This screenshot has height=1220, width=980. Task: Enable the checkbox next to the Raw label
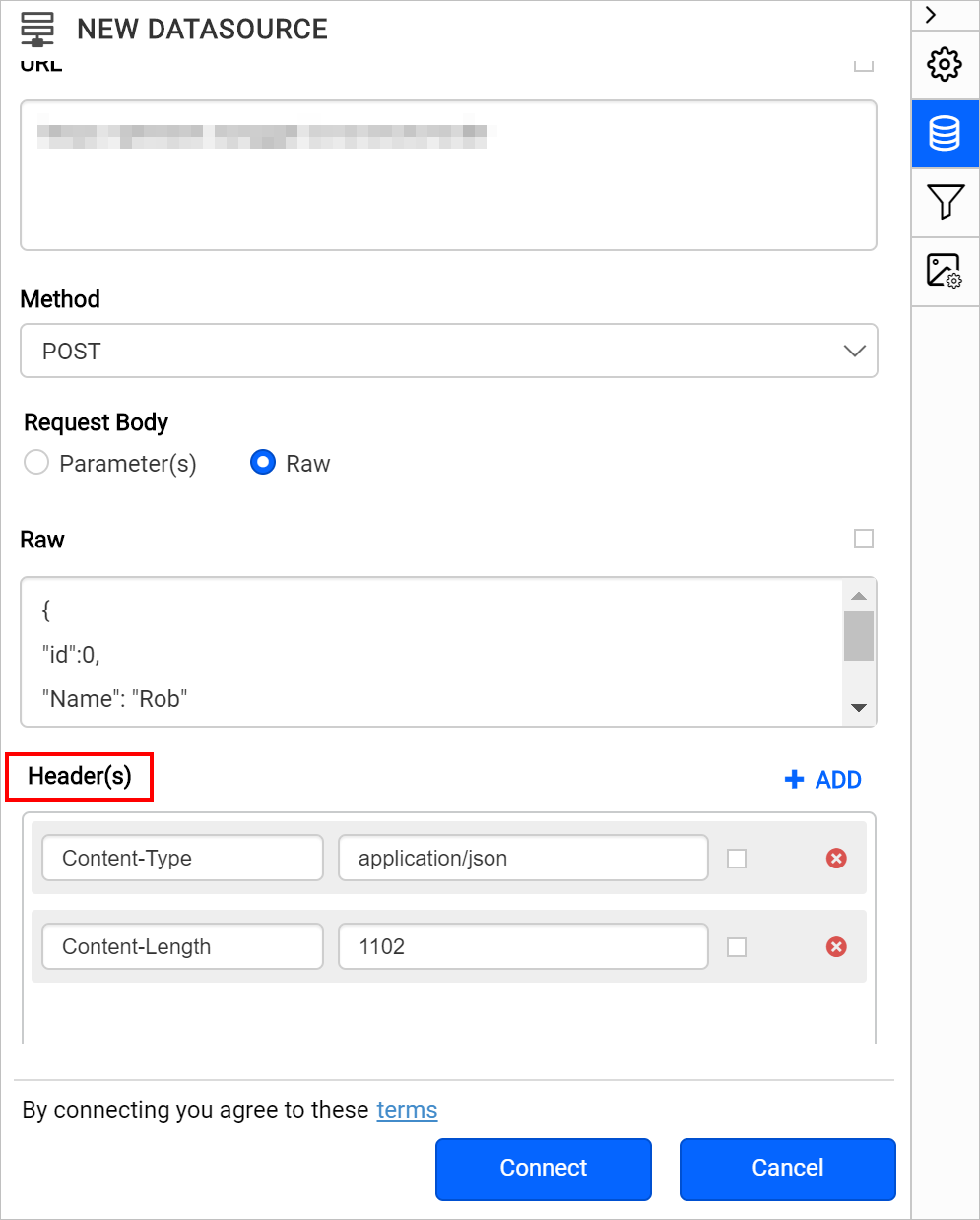[864, 539]
